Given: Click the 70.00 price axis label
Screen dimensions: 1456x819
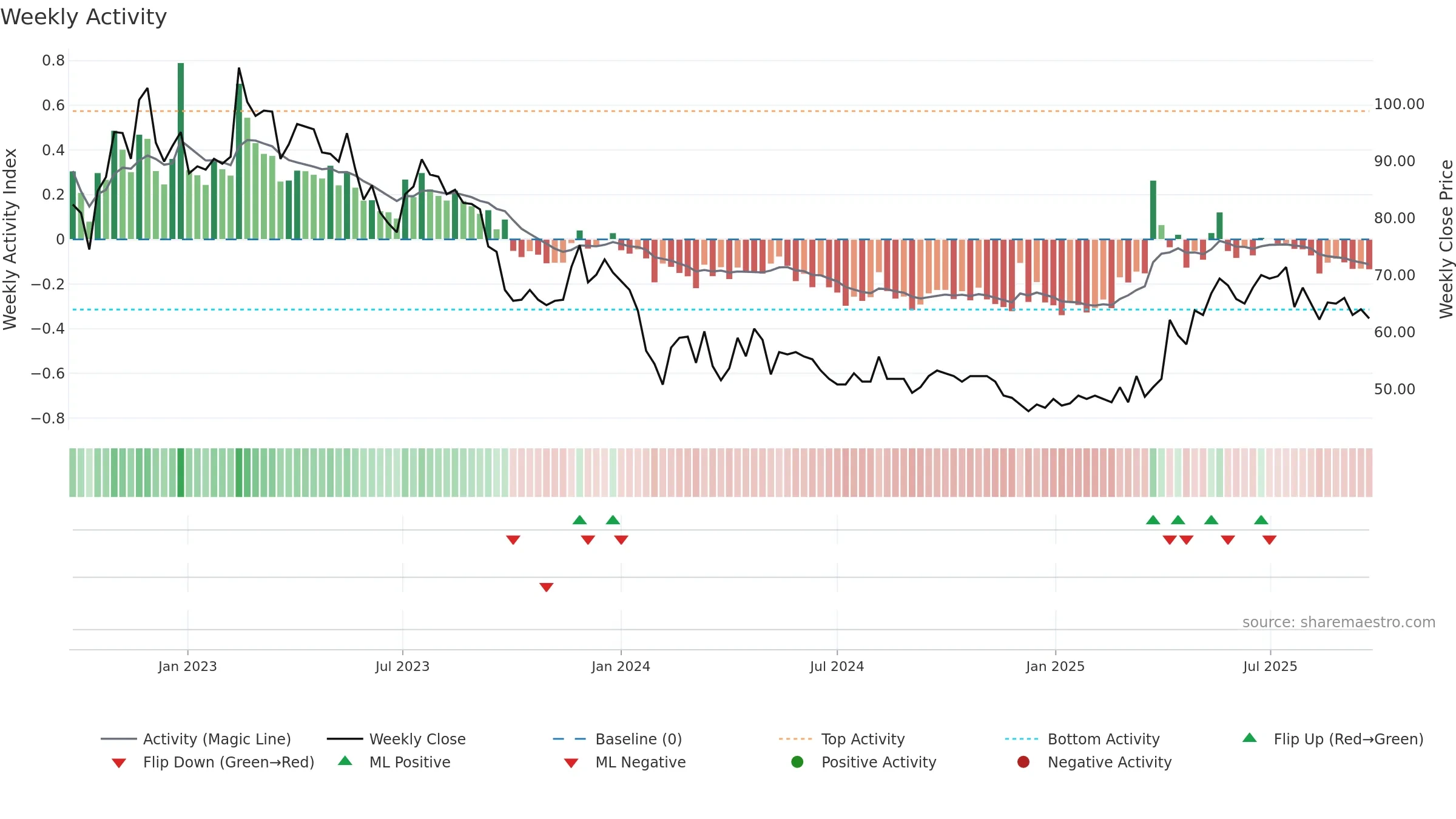Looking at the screenshot, I should point(1394,275).
